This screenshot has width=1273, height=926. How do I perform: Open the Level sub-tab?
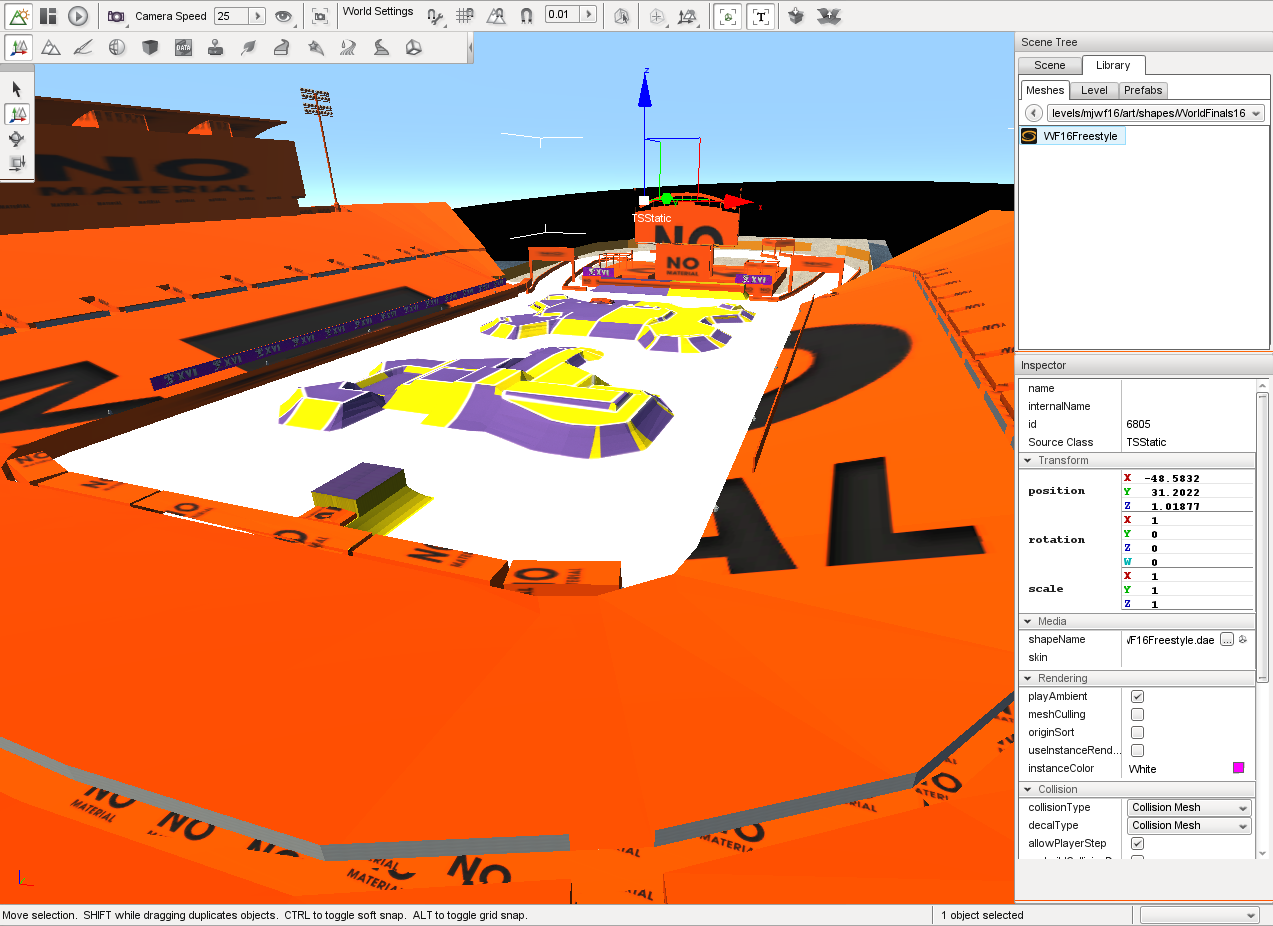[x=1094, y=90]
